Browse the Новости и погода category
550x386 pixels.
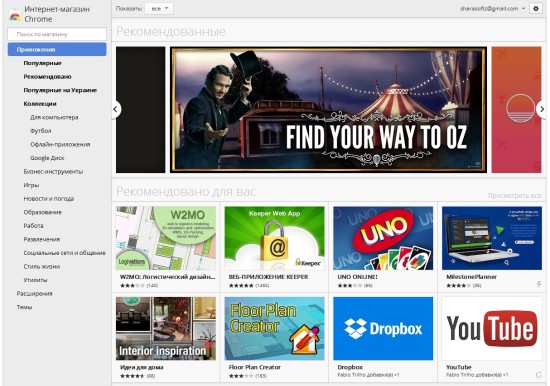(49, 199)
